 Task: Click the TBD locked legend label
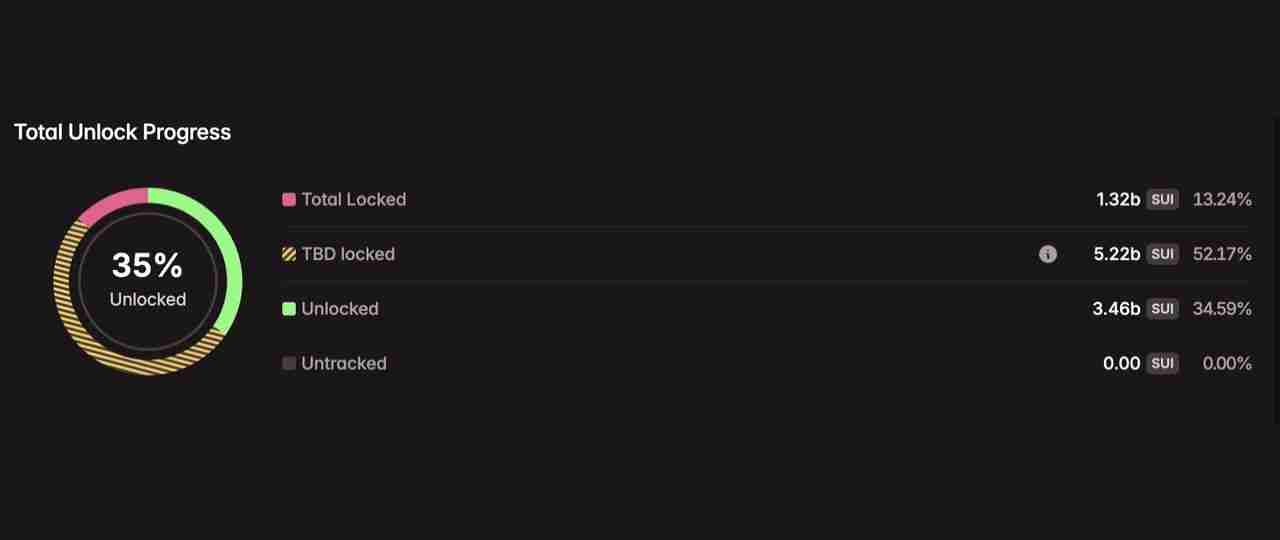[348, 254]
